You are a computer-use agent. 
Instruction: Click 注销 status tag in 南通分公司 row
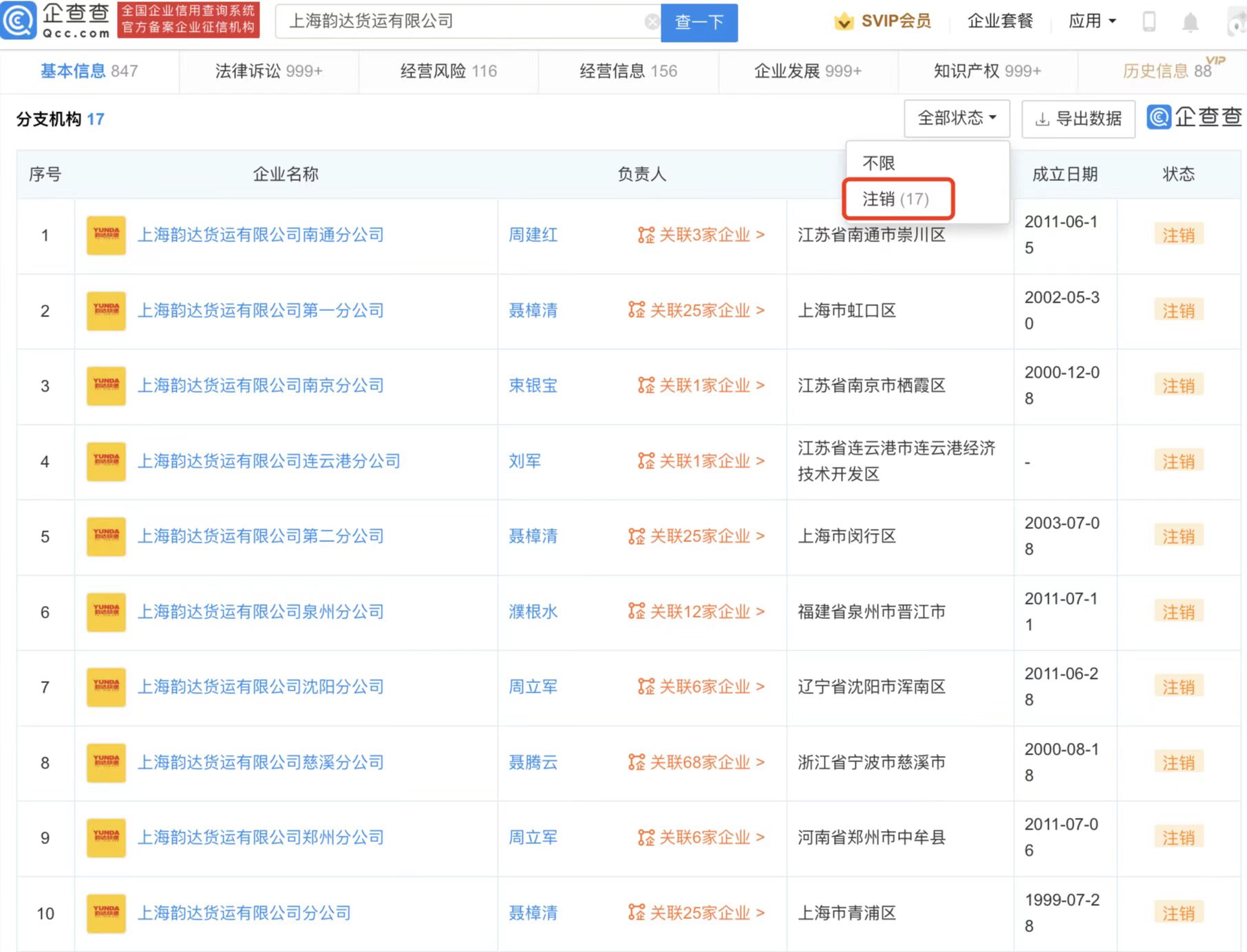click(1179, 235)
